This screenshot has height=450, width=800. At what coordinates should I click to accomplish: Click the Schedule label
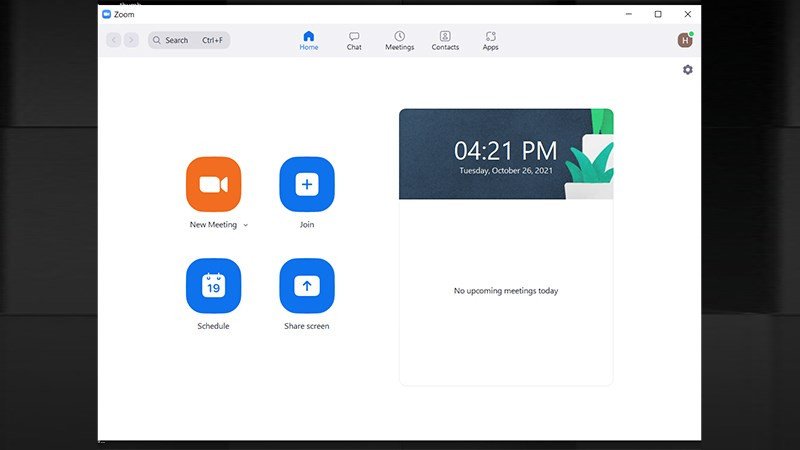pos(213,326)
